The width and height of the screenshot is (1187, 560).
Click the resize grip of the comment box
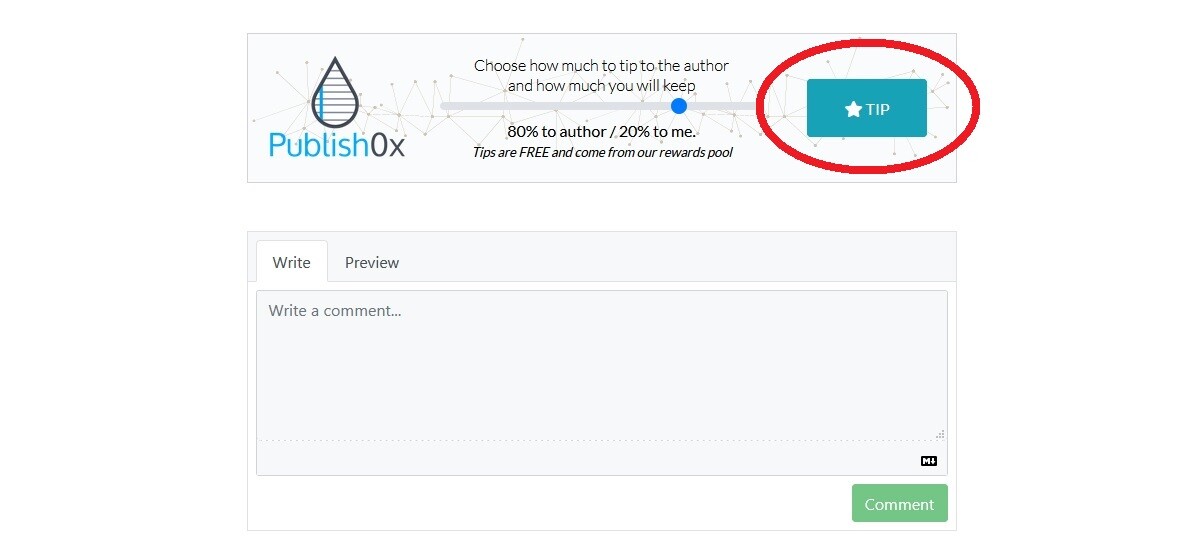click(941, 434)
